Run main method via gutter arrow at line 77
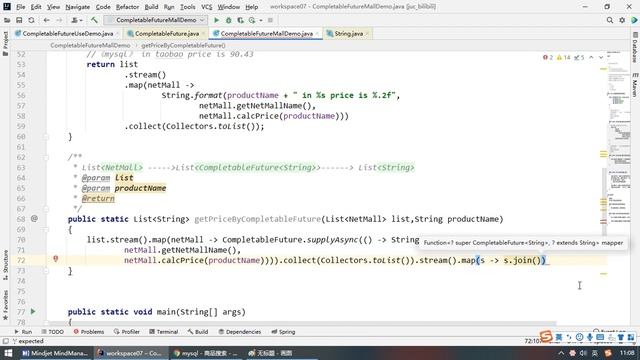 click(33, 311)
